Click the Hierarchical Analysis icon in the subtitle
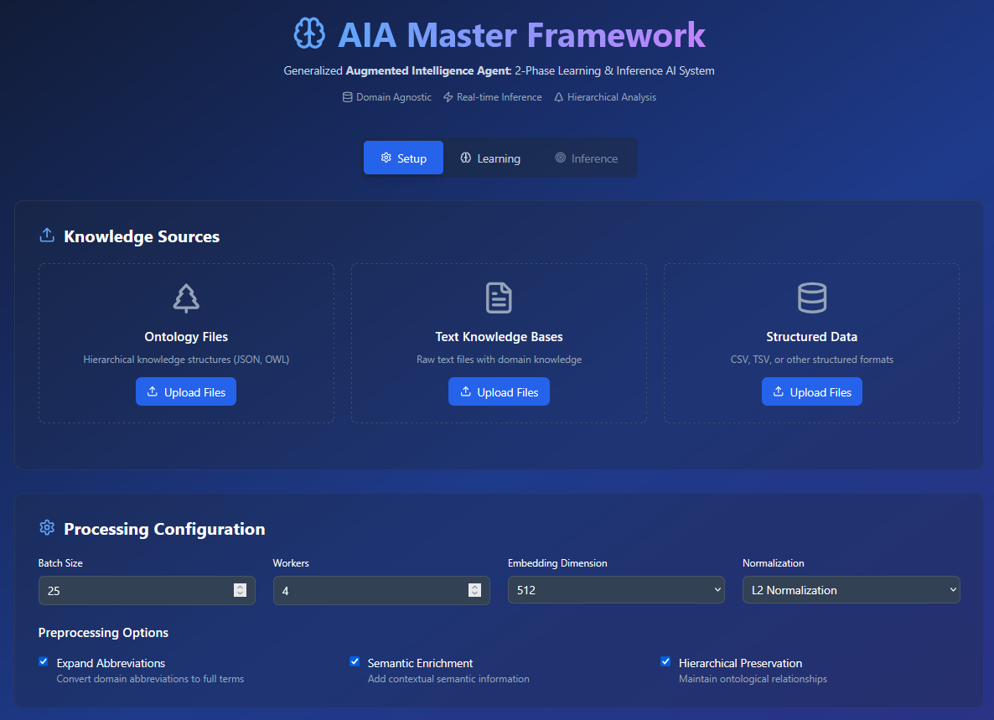Viewport: 994px width, 720px height. point(557,97)
